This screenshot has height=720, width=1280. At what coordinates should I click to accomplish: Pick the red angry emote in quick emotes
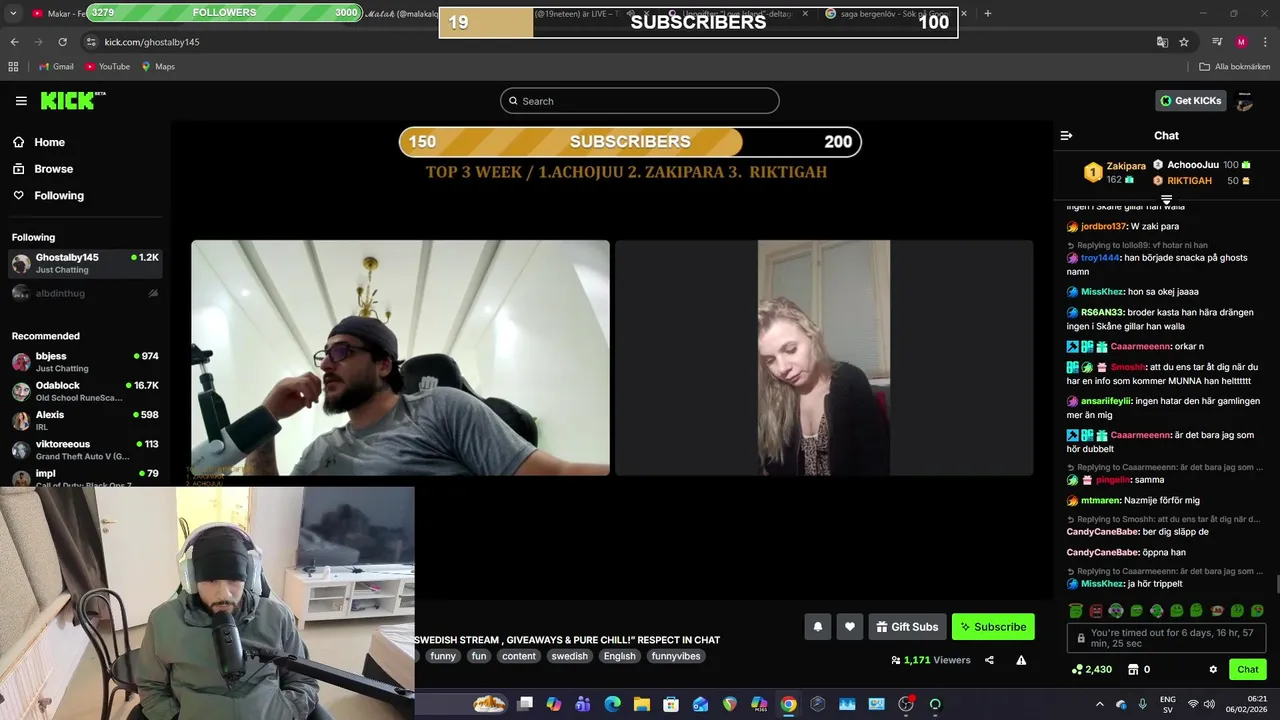(1096, 611)
